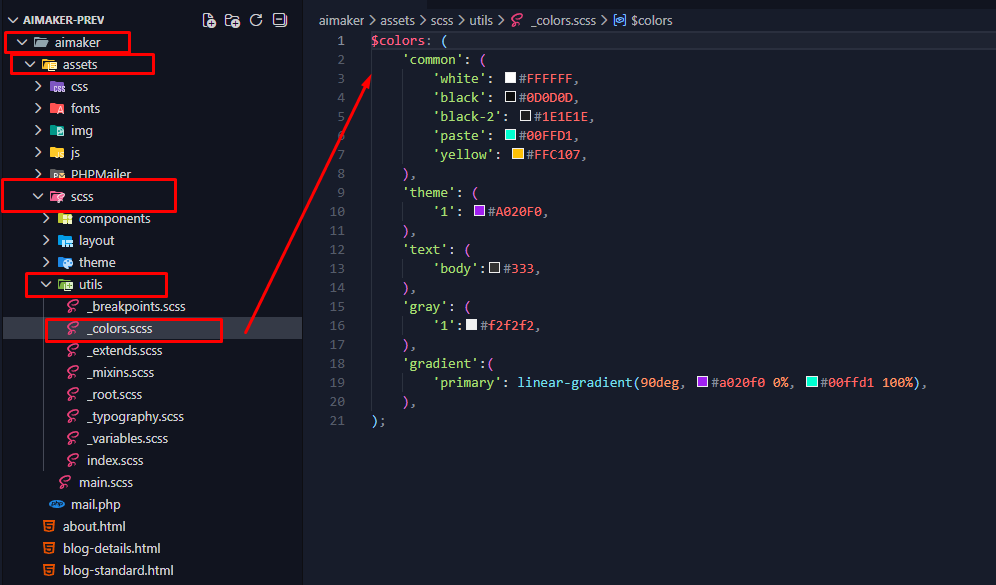Click the scss breadcrumb segment

pyautogui.click(x=442, y=20)
